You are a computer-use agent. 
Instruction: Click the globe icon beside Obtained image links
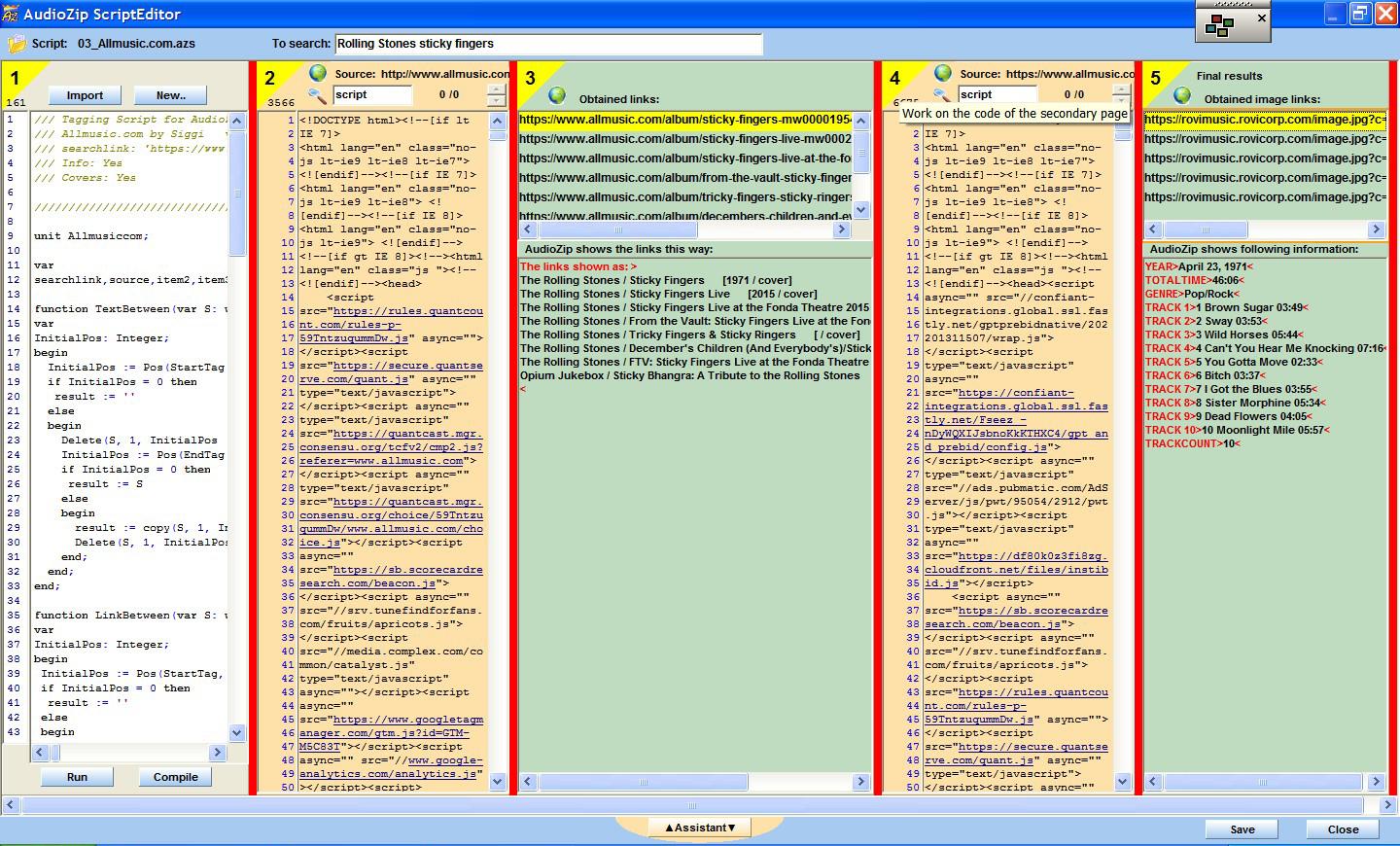click(x=1182, y=95)
